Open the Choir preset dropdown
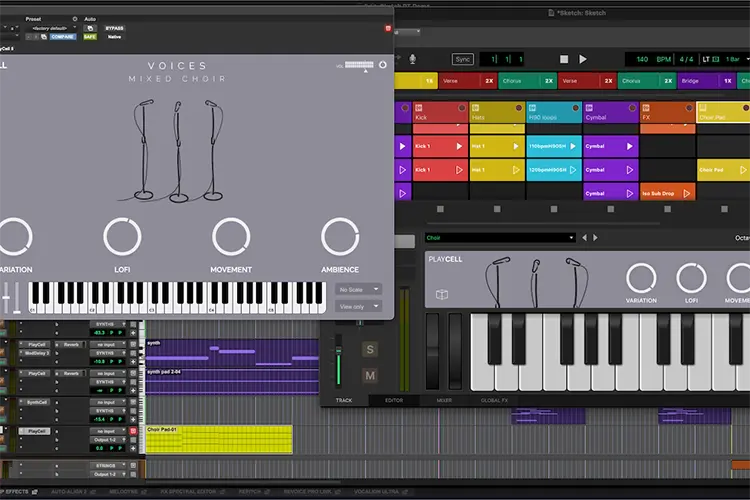The width and height of the screenshot is (750, 500). 500,237
